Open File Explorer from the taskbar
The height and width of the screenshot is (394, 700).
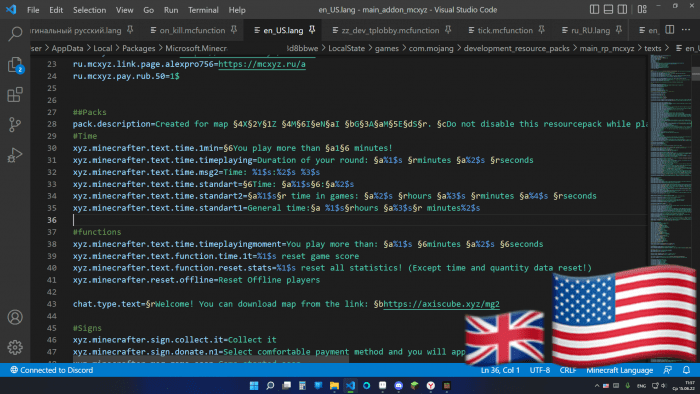334,386
